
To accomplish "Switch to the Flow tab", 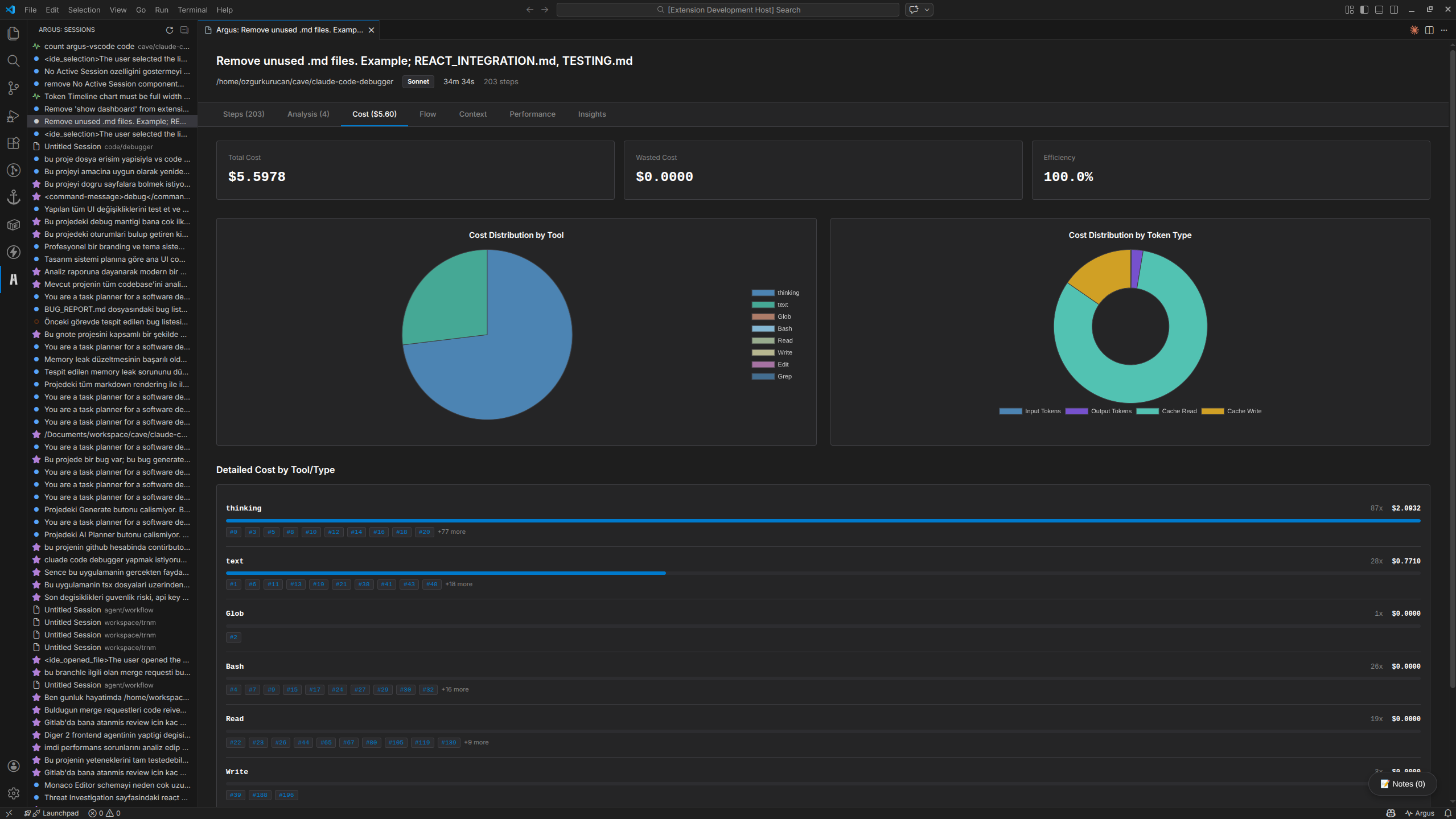I will pos(427,114).
